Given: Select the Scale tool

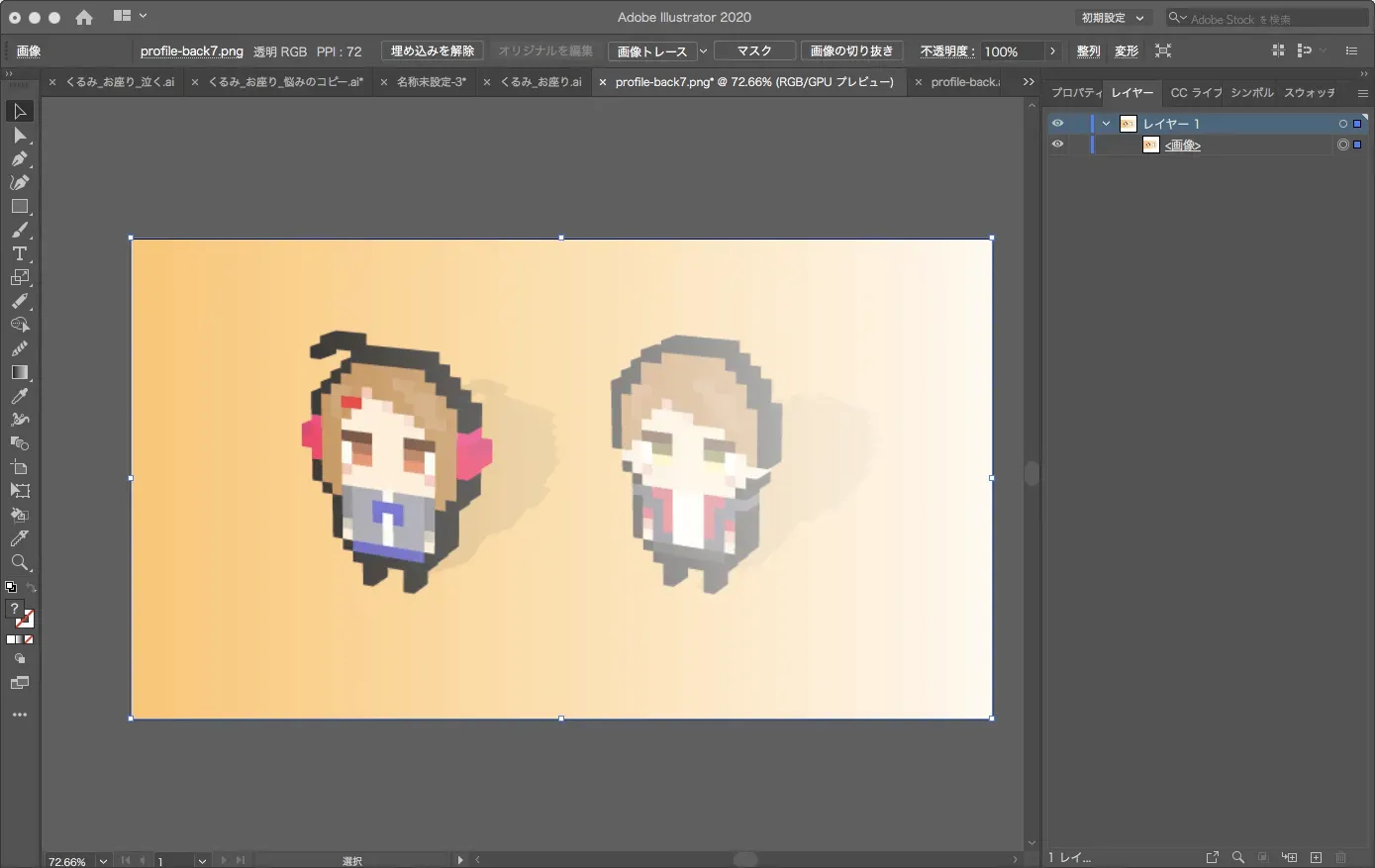Looking at the screenshot, I should (19, 277).
